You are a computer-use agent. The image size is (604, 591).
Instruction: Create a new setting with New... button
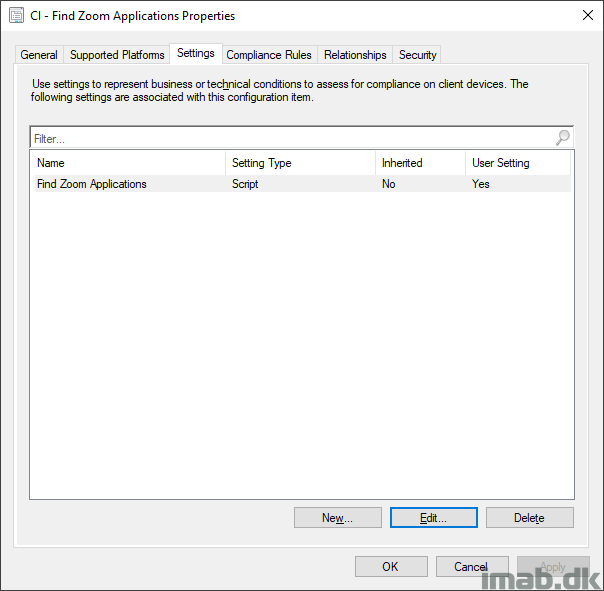point(338,517)
